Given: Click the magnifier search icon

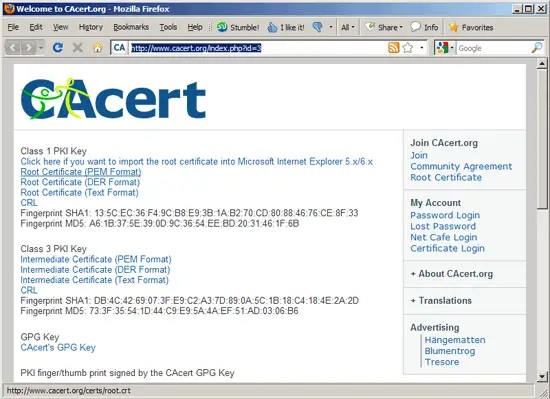Looking at the screenshot, I should click(x=537, y=48).
